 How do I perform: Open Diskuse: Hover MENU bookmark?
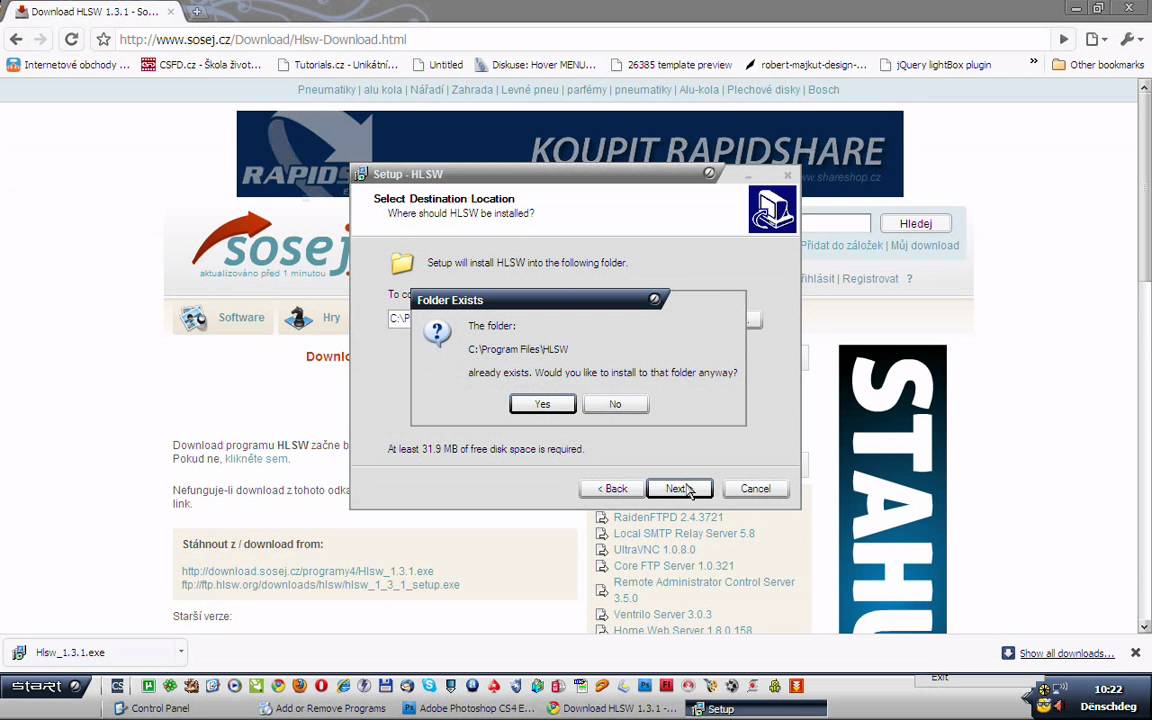pyautogui.click(x=535, y=65)
